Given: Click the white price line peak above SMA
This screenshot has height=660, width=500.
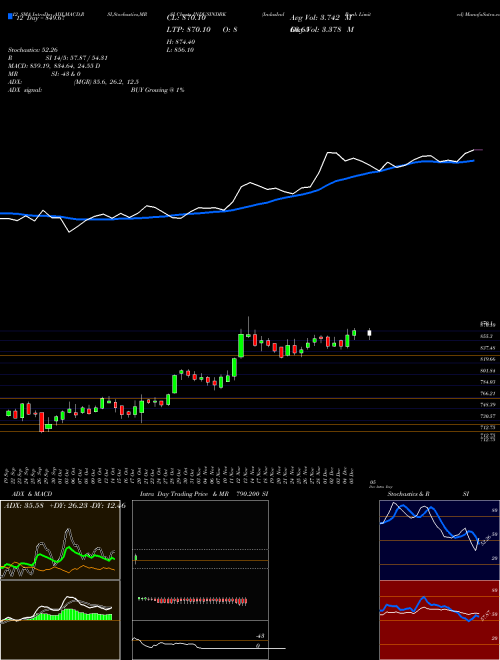Looking at the screenshot, I should point(332,152).
